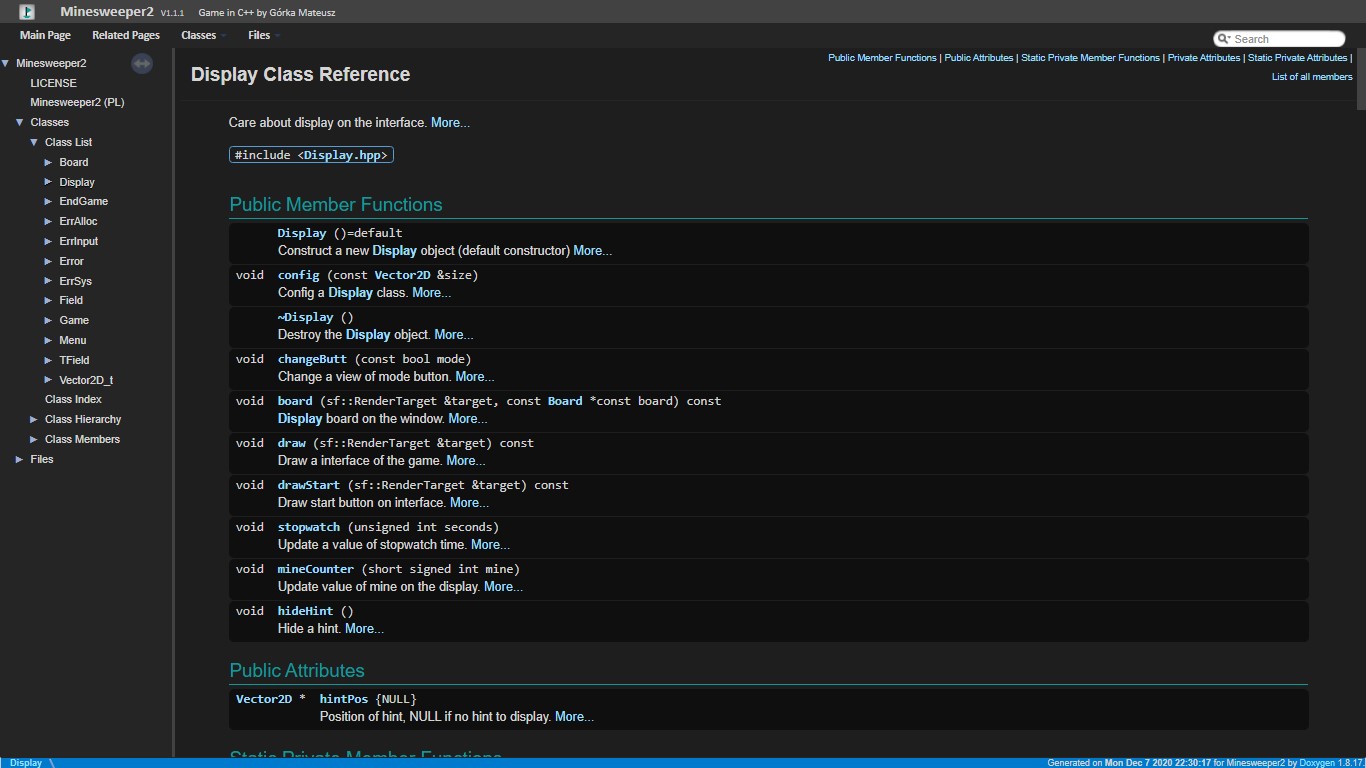Screen dimensions: 1366x768
Task: Expand the ErrAlloc class arrow
Action: (x=48, y=221)
